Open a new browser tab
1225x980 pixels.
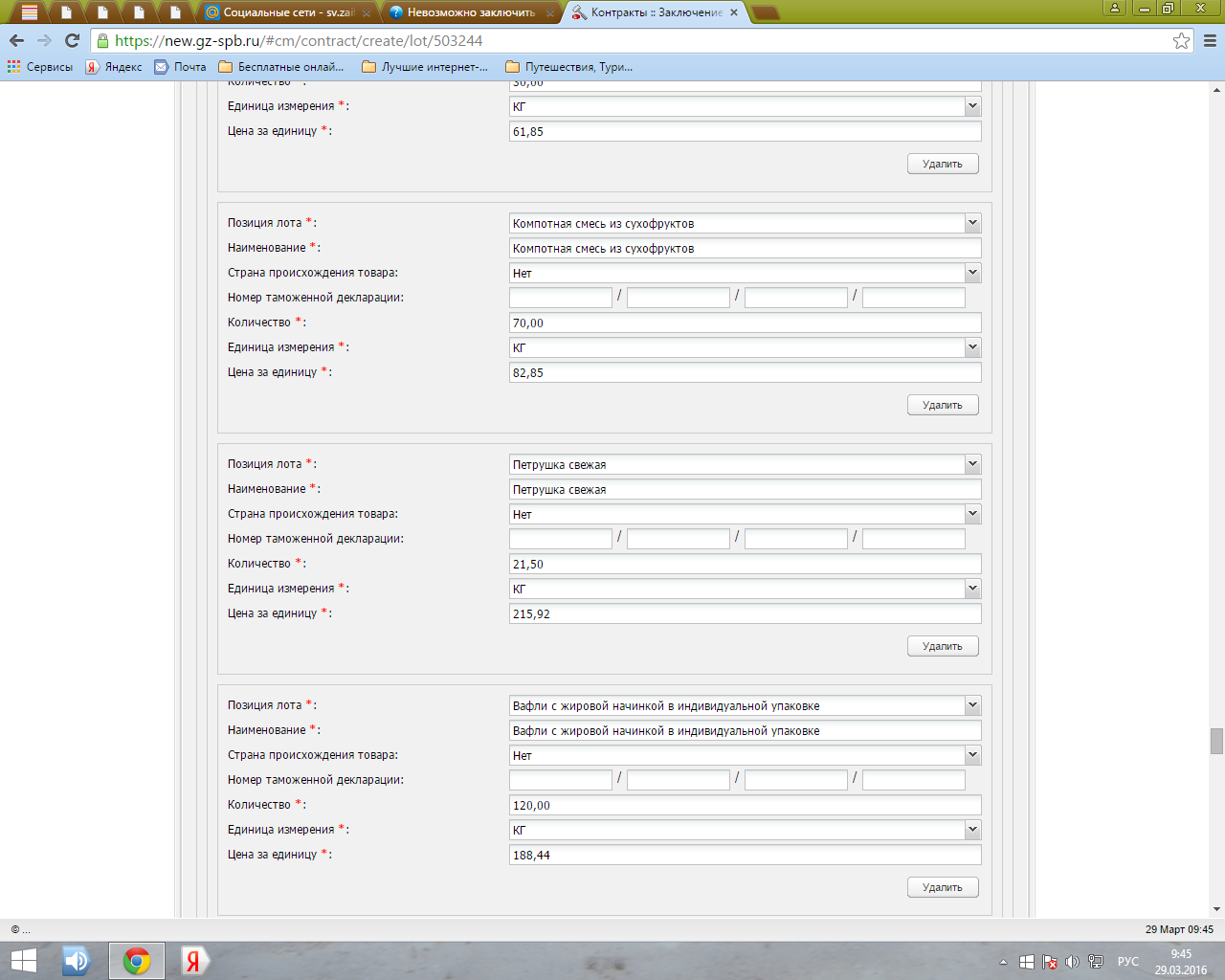[766, 12]
